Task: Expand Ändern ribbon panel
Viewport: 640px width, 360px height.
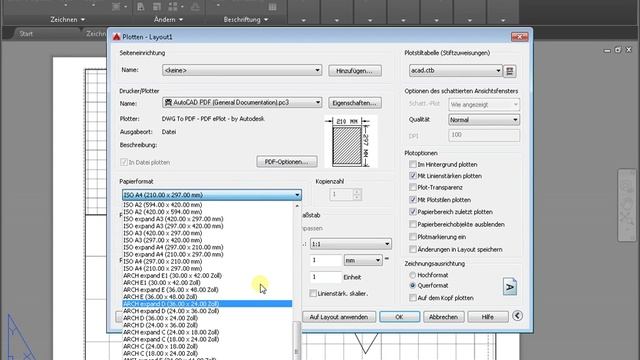Action: point(168,20)
